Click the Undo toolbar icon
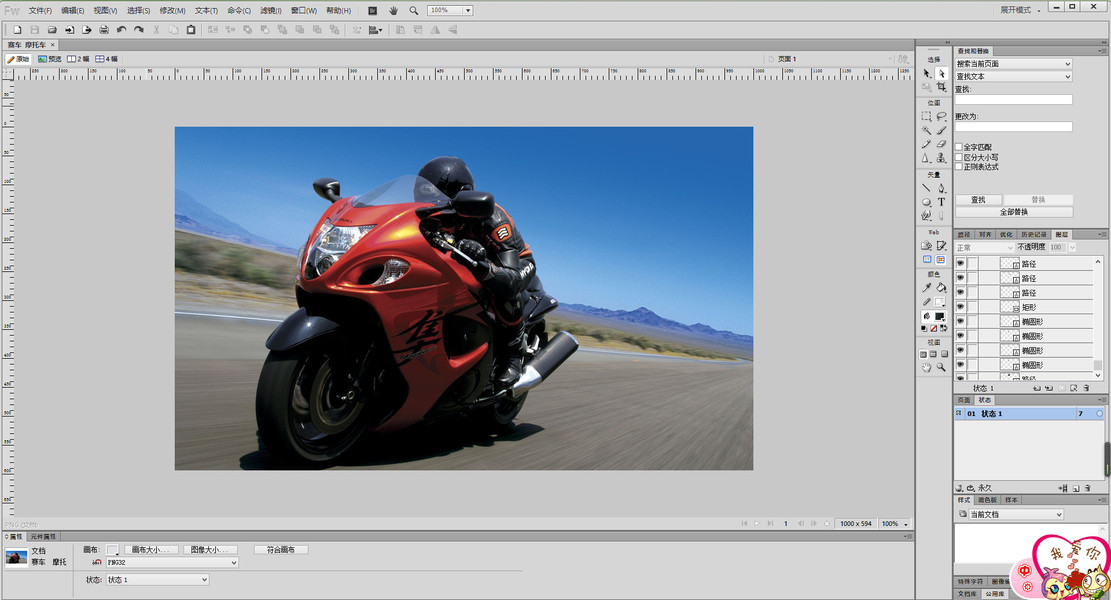This screenshot has height=600, width=1111. click(122, 30)
